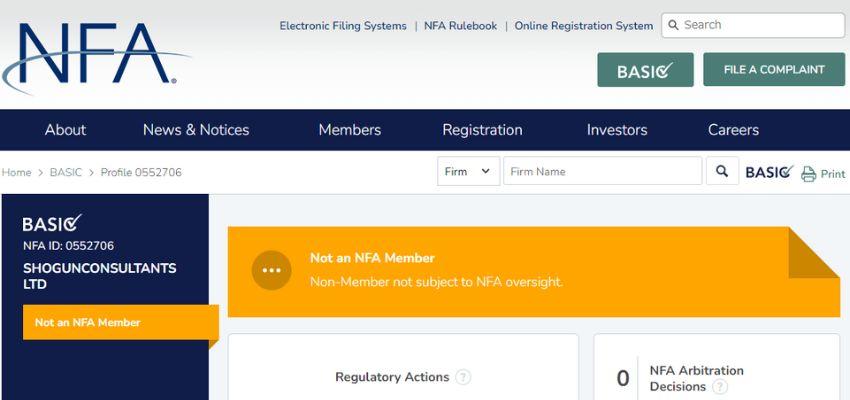Select the Not an NFA Member sidebar tab
This screenshot has width=850, height=400.
(120, 322)
